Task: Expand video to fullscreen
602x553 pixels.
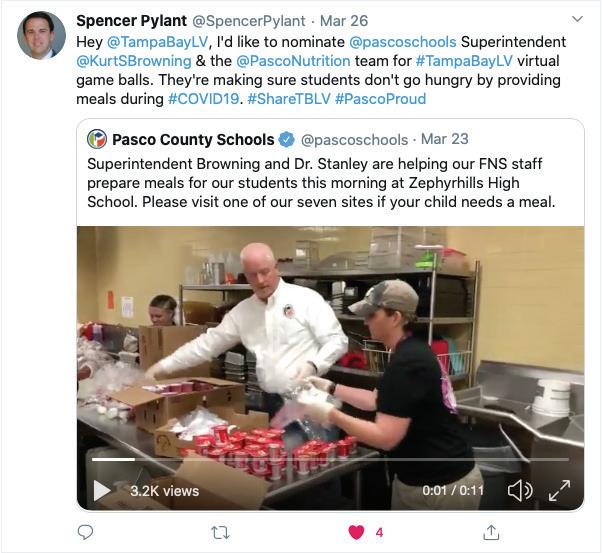Action: tap(559, 491)
